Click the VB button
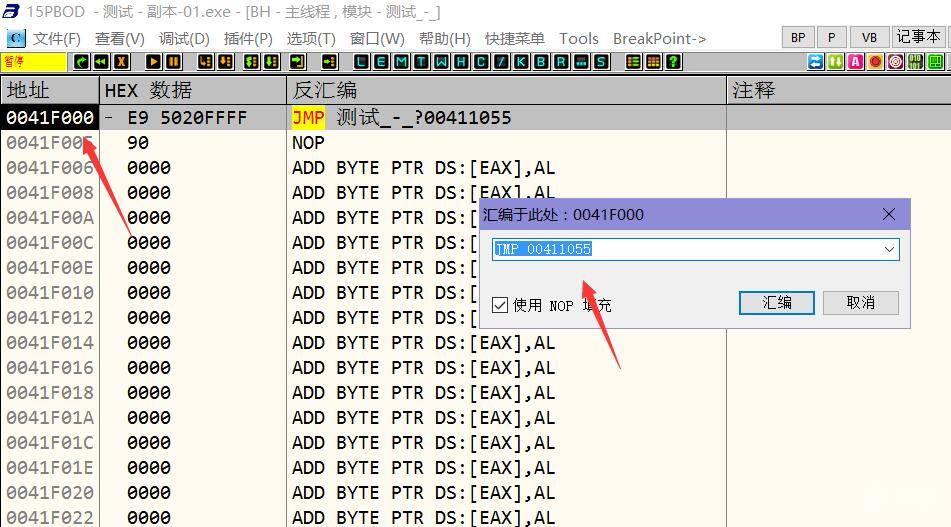This screenshot has height=527, width=951. [869, 38]
